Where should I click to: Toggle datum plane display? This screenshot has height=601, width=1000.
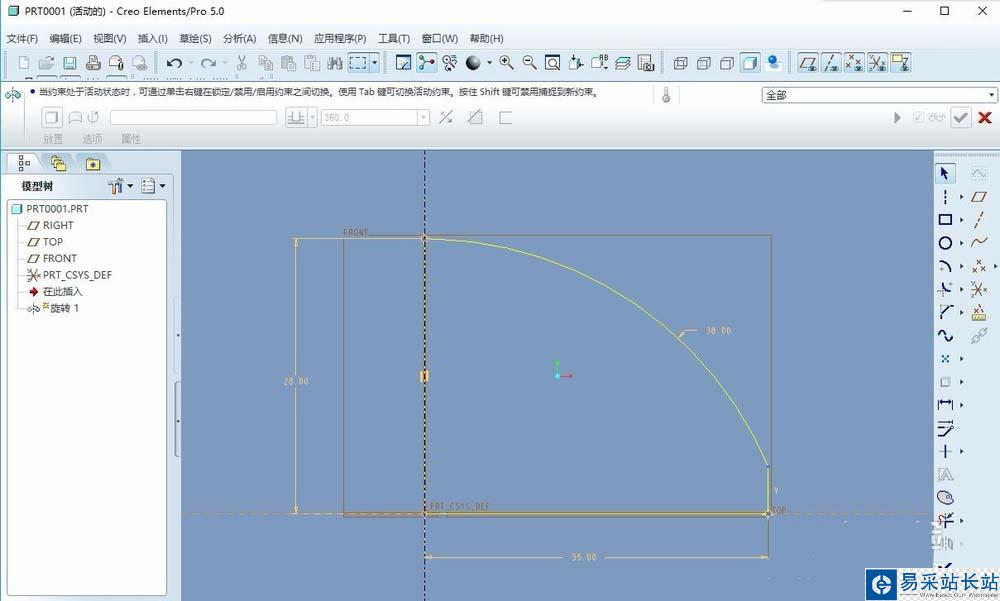[809, 63]
